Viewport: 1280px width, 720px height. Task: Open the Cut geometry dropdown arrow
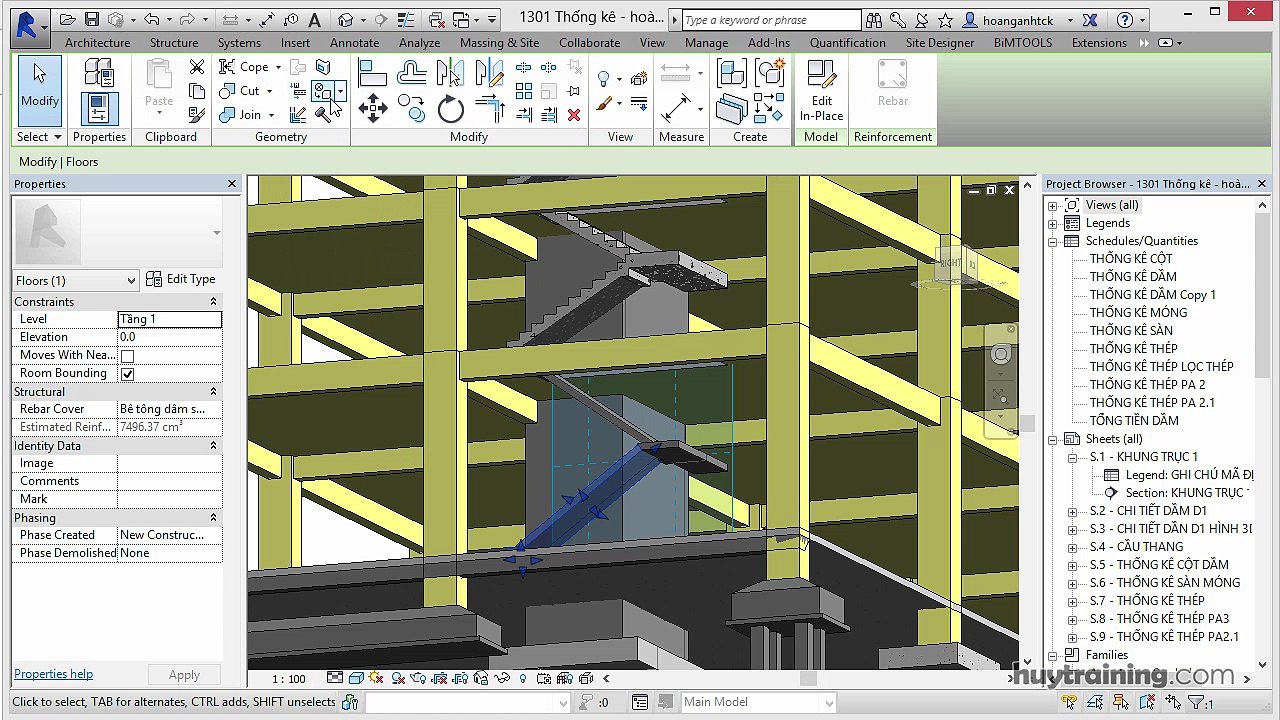pyautogui.click(x=270, y=91)
